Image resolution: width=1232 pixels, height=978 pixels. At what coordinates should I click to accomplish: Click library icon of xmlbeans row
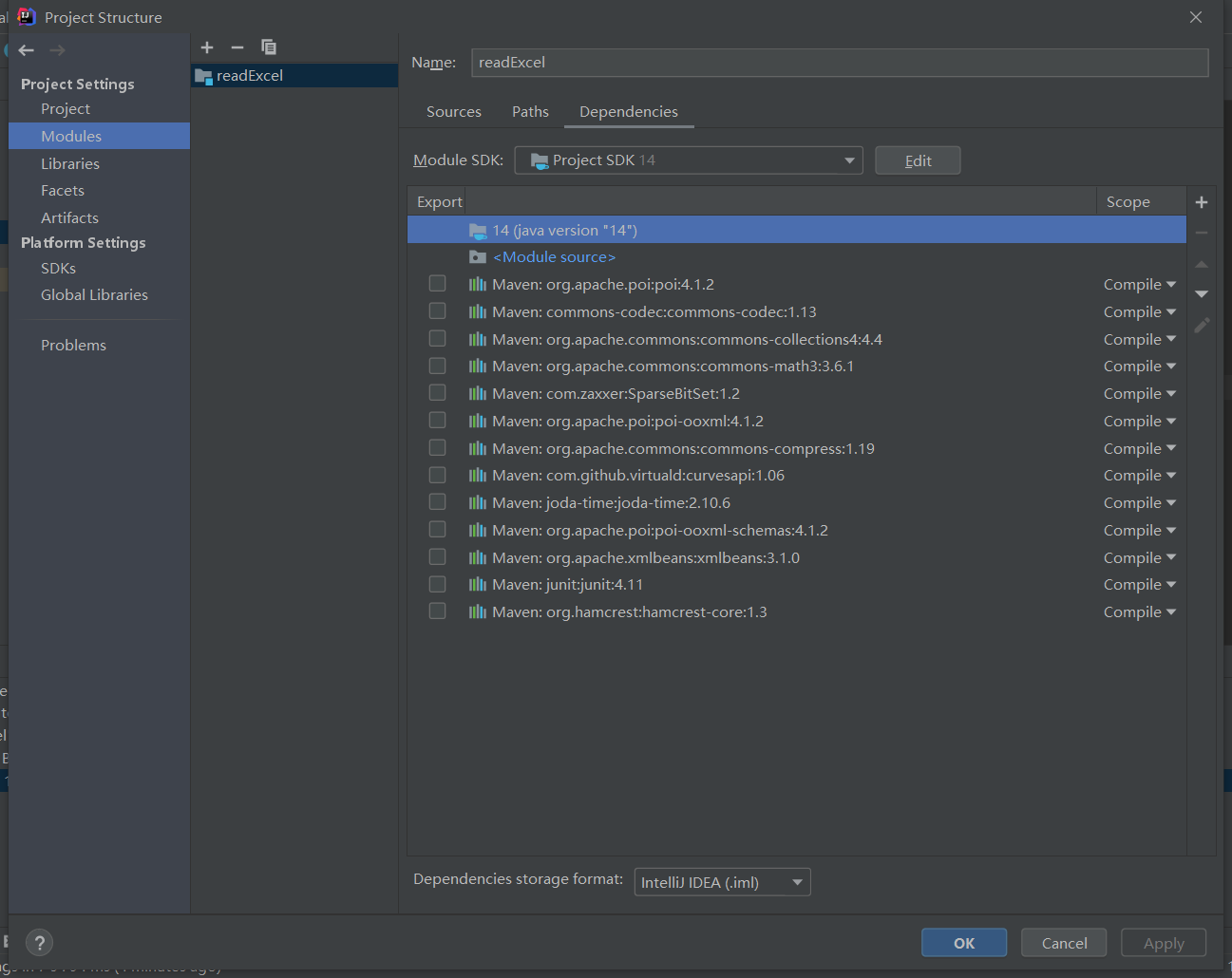coord(478,557)
